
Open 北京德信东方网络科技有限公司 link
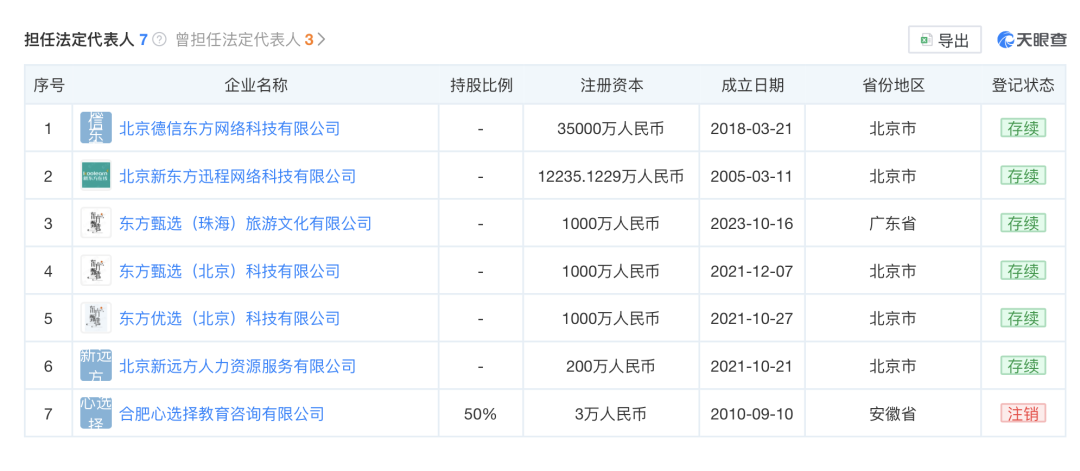(x=230, y=128)
